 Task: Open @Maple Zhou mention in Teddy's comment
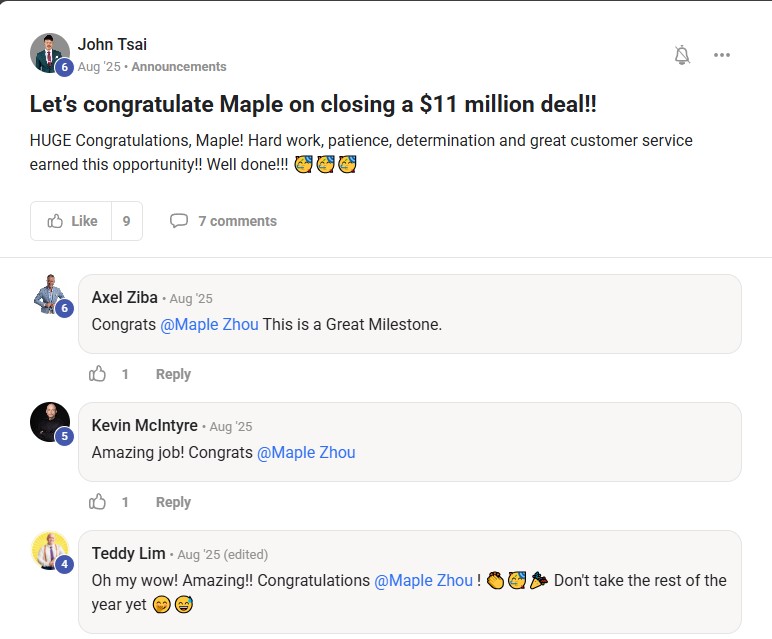(x=423, y=580)
